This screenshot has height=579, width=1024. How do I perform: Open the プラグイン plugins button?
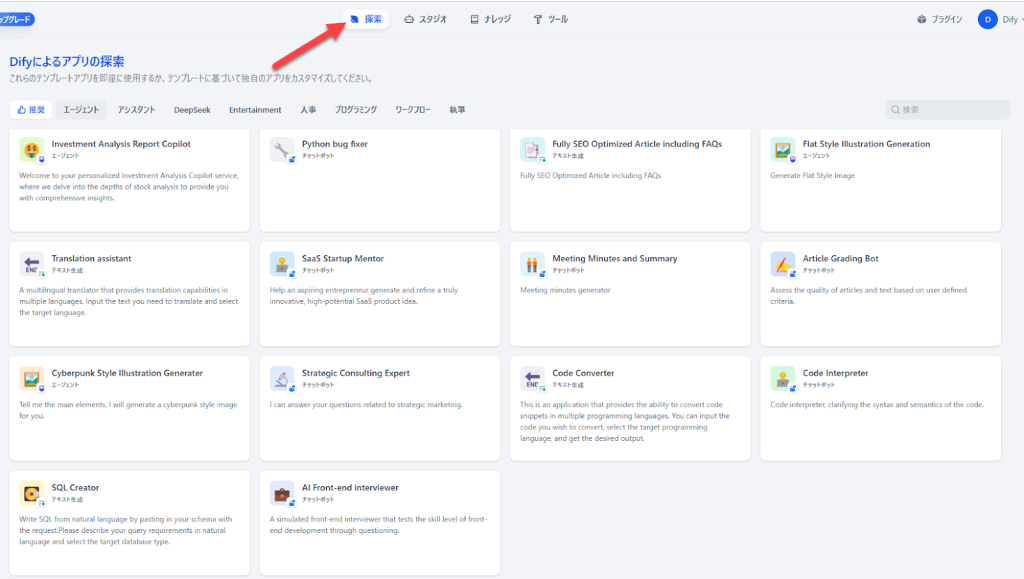(x=940, y=20)
